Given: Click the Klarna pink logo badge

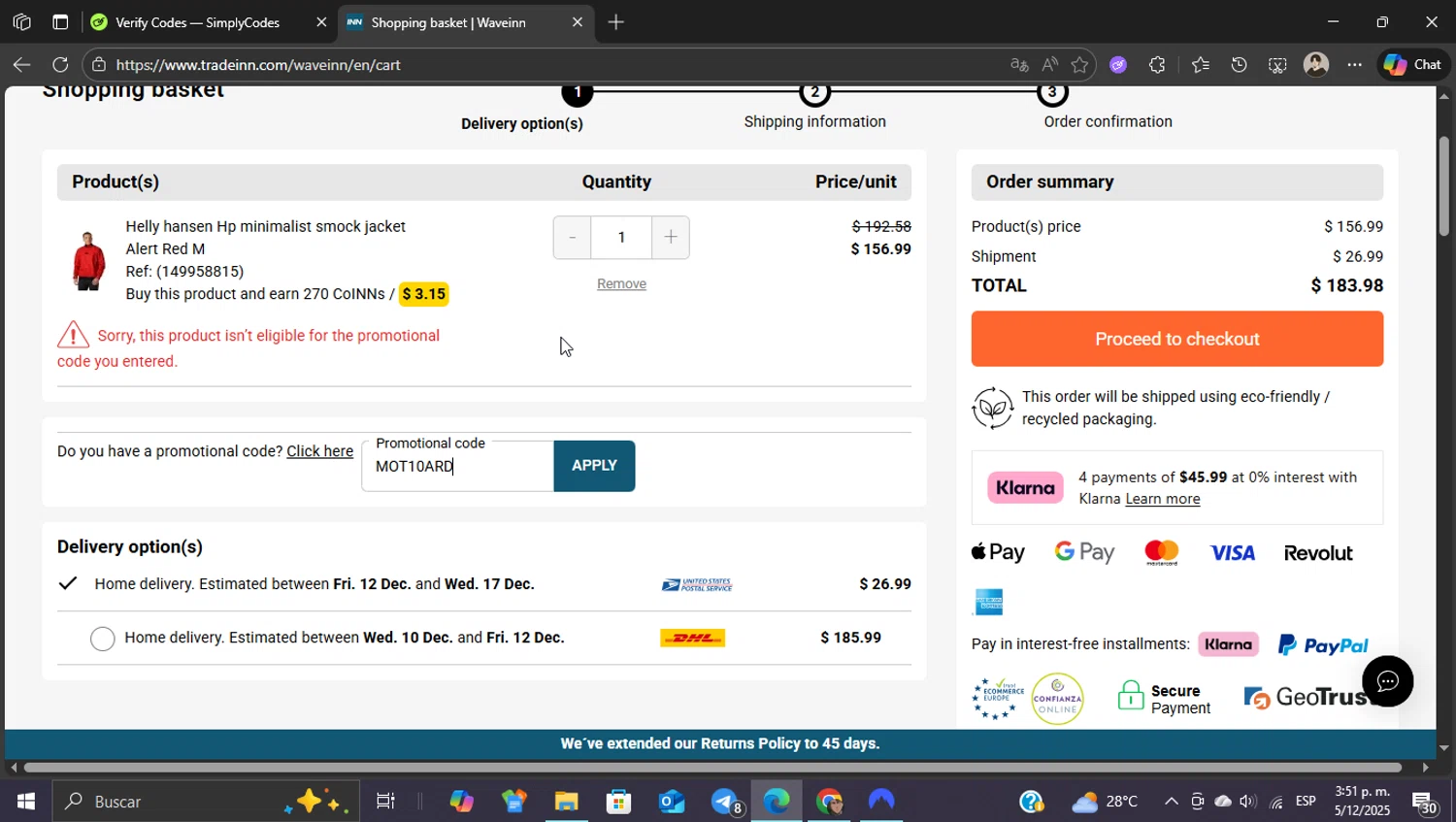Looking at the screenshot, I should coord(1025,487).
